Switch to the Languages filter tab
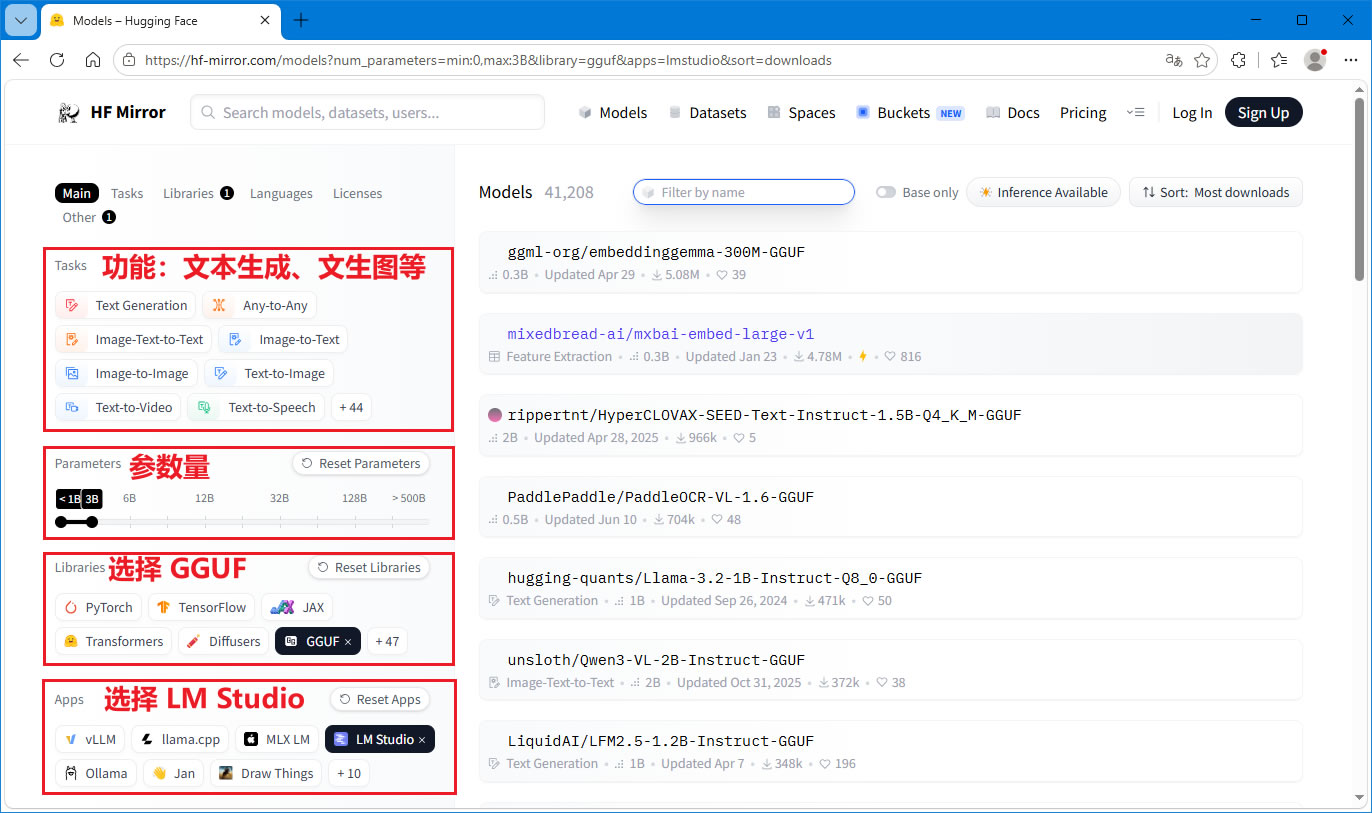This screenshot has width=1372, height=813. click(281, 194)
